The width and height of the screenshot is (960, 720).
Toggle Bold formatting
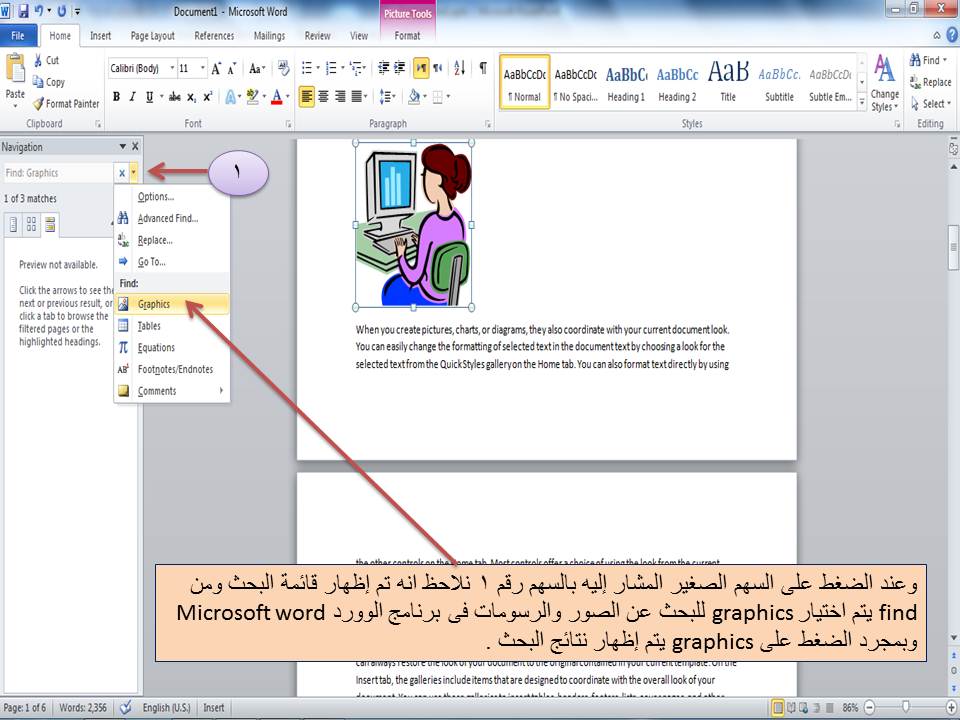(x=116, y=97)
